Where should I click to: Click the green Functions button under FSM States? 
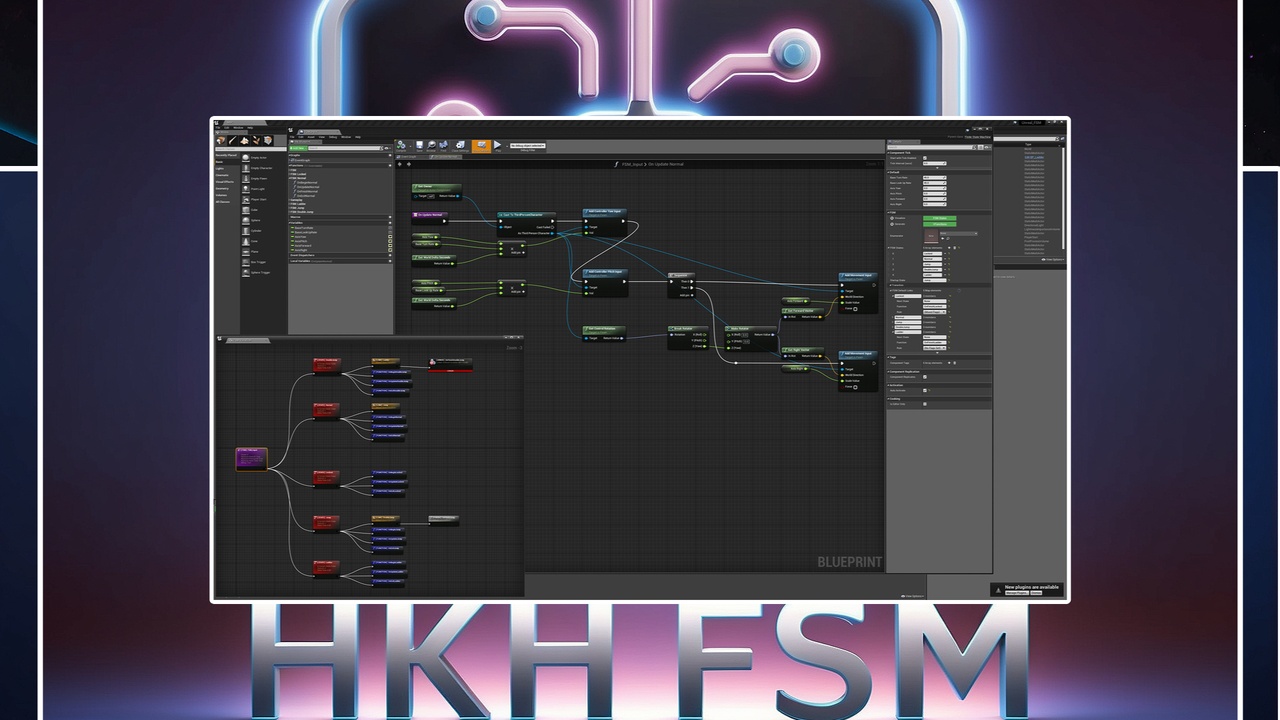coord(940,224)
